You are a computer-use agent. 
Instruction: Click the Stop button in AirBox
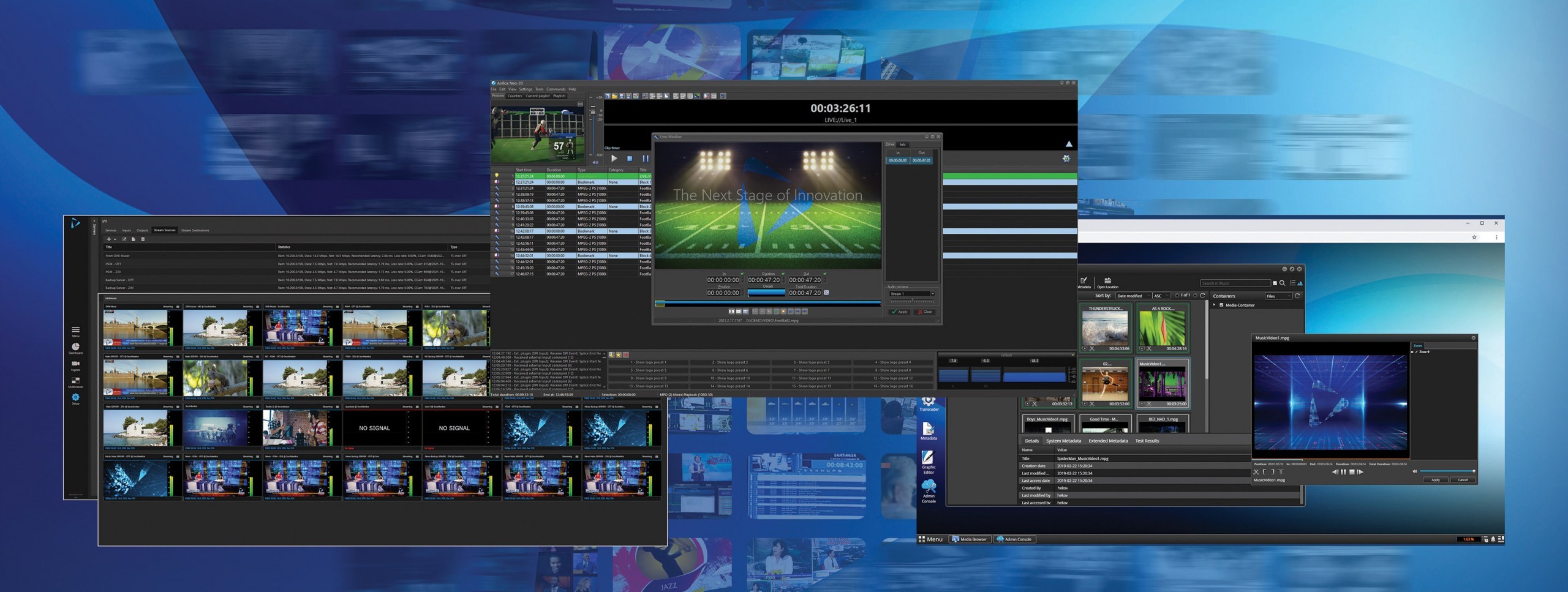pyautogui.click(x=630, y=159)
